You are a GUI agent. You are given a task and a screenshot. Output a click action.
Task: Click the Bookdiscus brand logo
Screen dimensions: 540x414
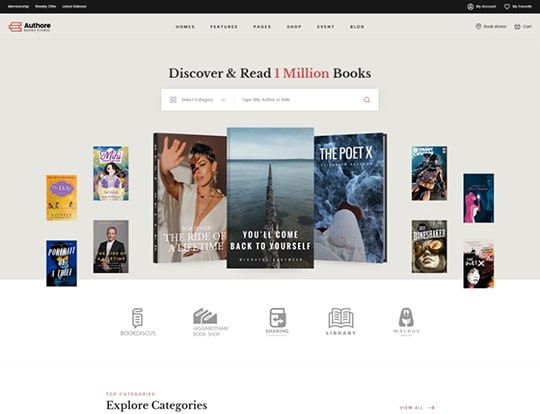pos(138,322)
